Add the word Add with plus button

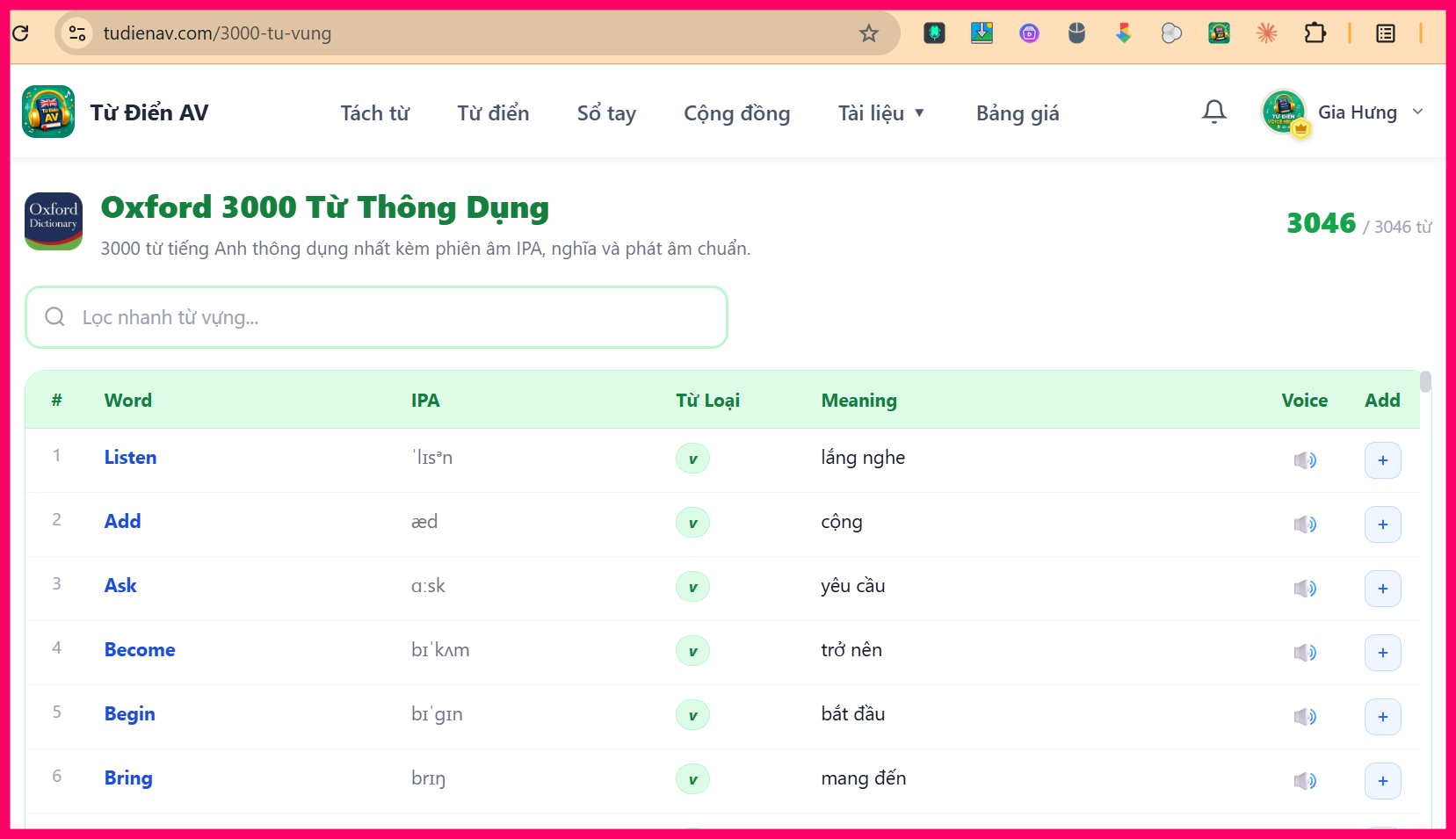point(1383,524)
